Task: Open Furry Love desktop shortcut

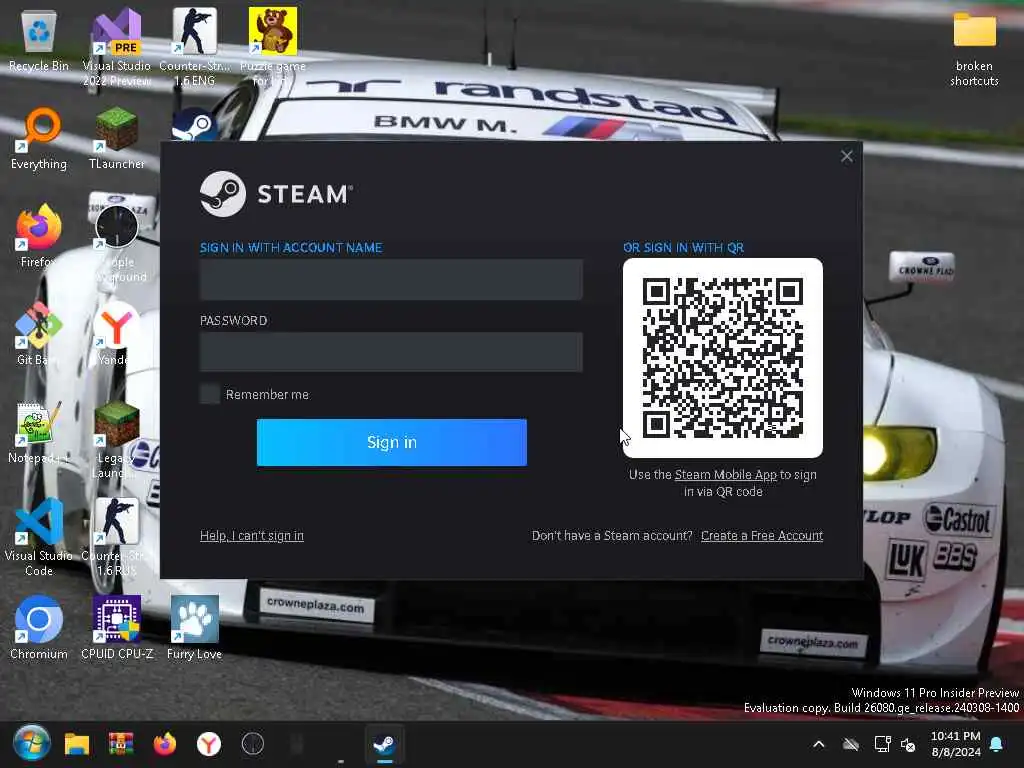Action: 194,627
